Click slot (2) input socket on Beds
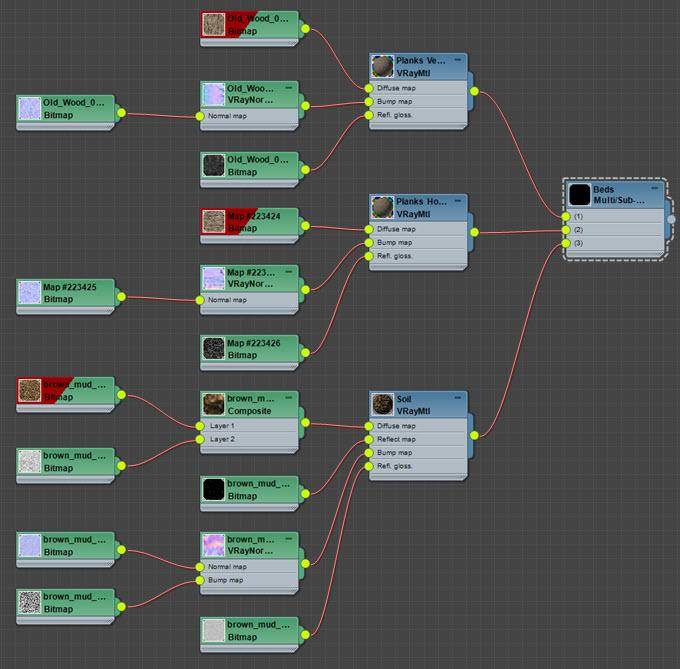Viewport: 680px width, 669px height. (x=566, y=230)
